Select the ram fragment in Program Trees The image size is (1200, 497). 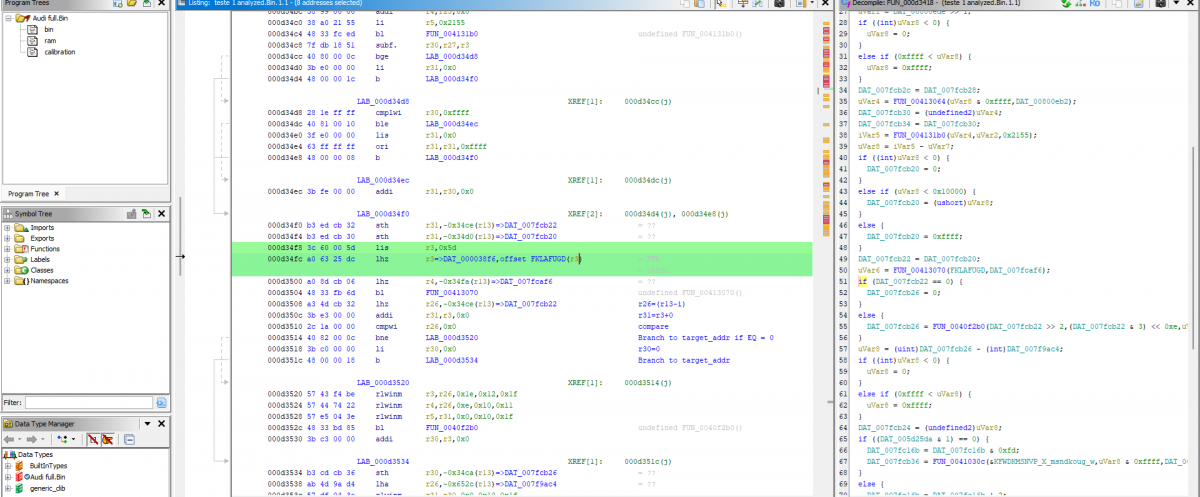pyautogui.click(x=50, y=41)
